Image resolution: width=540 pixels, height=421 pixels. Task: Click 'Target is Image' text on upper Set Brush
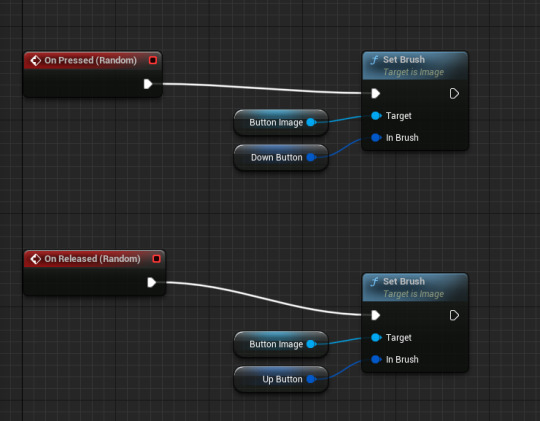(414, 72)
